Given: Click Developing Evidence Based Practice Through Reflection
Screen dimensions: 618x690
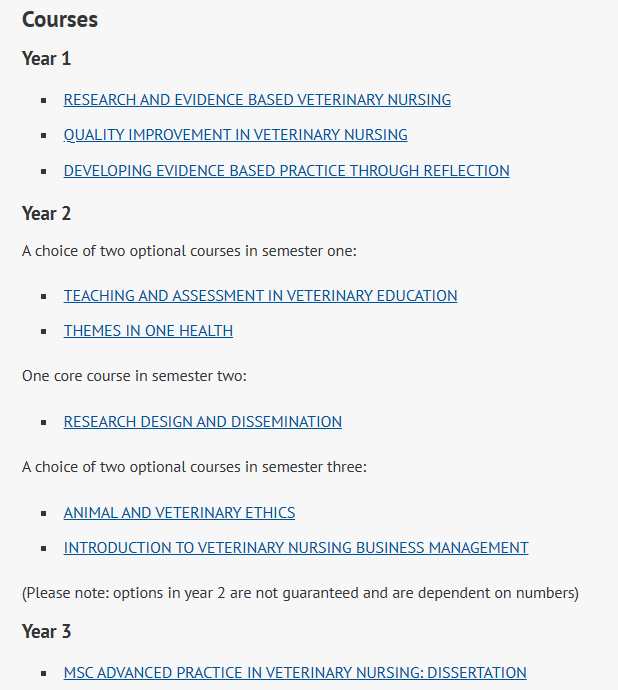Looking at the screenshot, I should tap(287, 171).
